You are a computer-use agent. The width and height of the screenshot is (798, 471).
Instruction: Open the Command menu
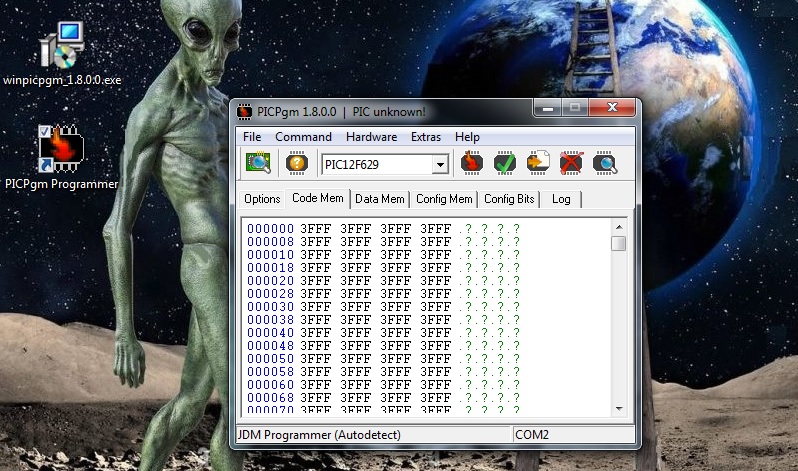click(x=303, y=137)
